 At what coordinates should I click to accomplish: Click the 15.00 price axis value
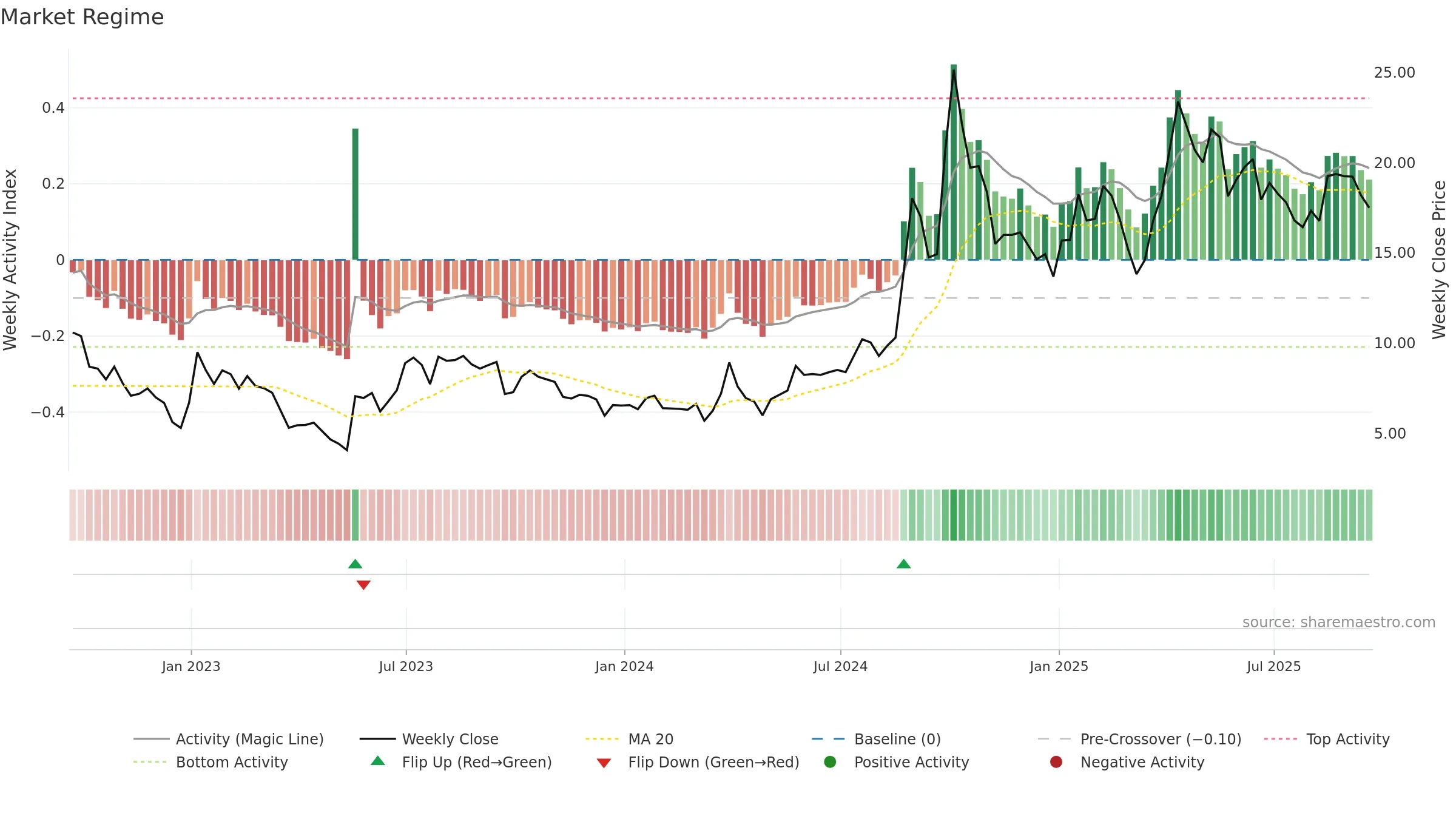[1395, 253]
